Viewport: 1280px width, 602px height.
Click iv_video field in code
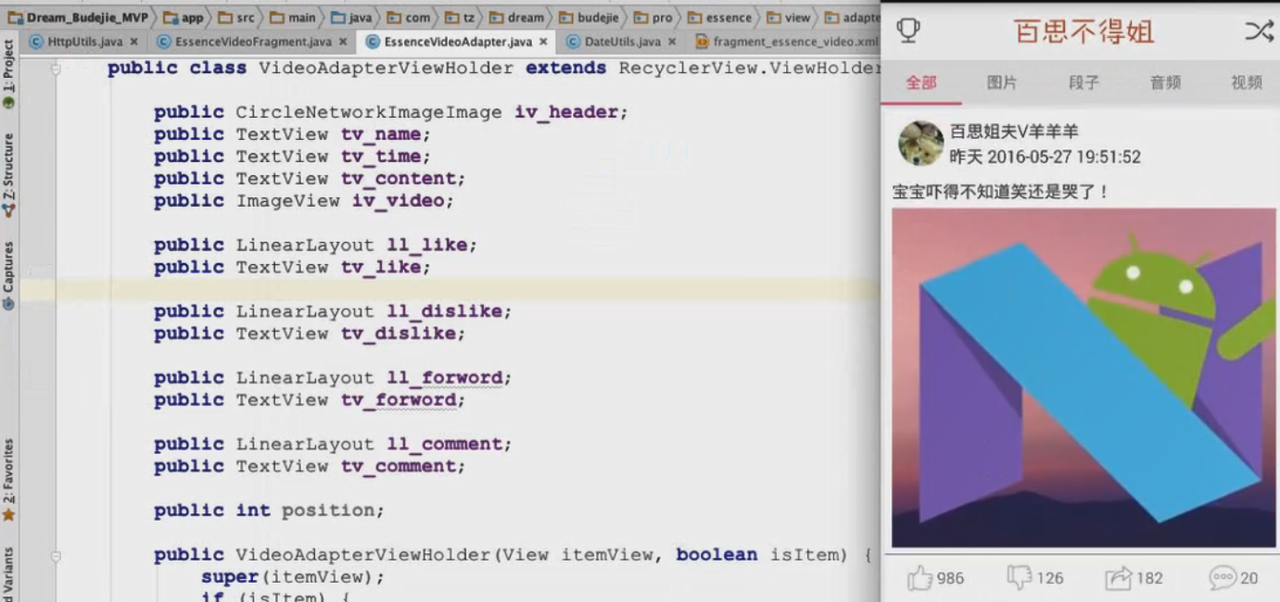[398, 200]
